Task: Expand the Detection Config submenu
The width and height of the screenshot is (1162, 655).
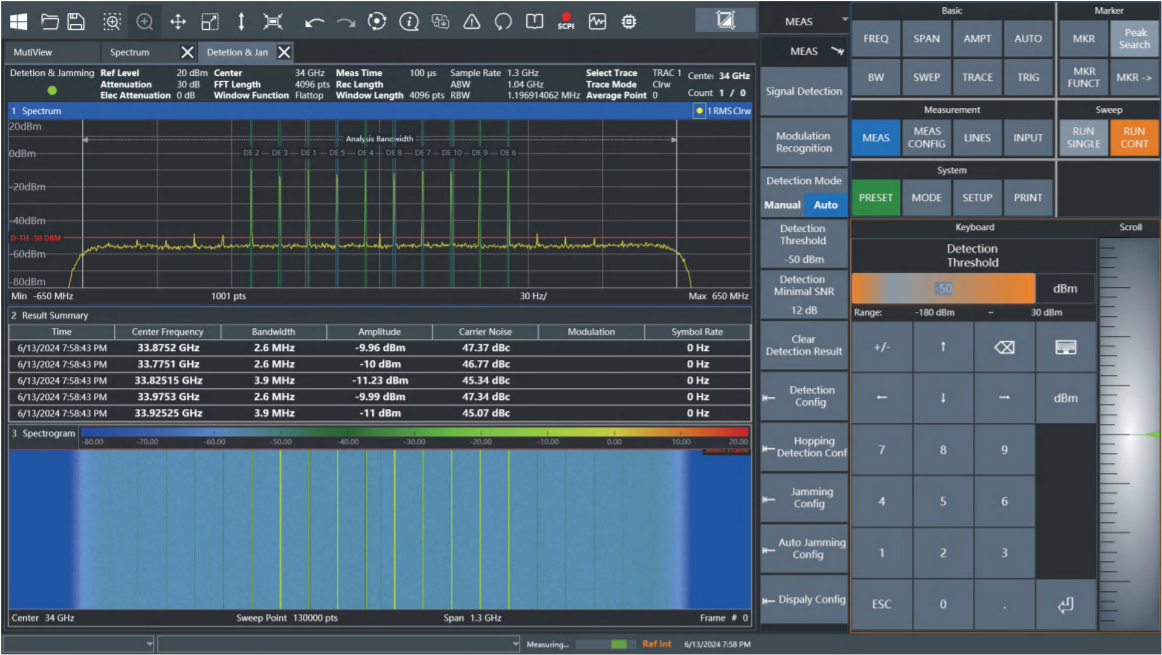Action: click(x=804, y=396)
